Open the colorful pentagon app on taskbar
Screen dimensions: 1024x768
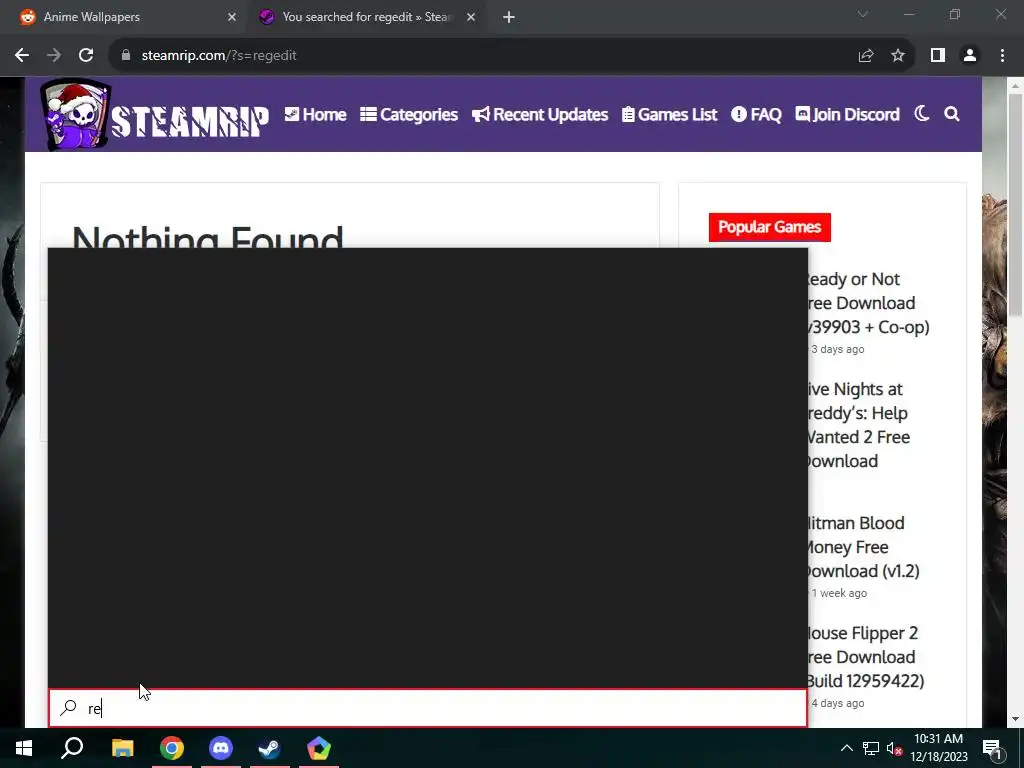[x=319, y=748]
